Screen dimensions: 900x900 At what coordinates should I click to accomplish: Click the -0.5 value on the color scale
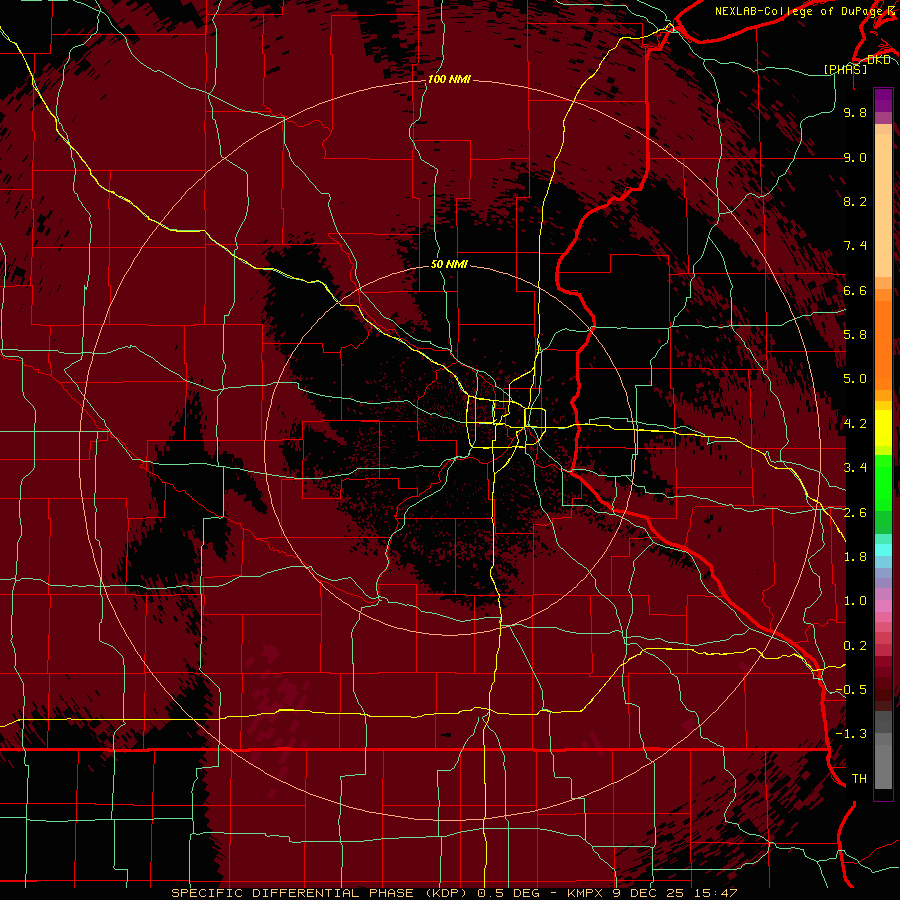pos(851,690)
